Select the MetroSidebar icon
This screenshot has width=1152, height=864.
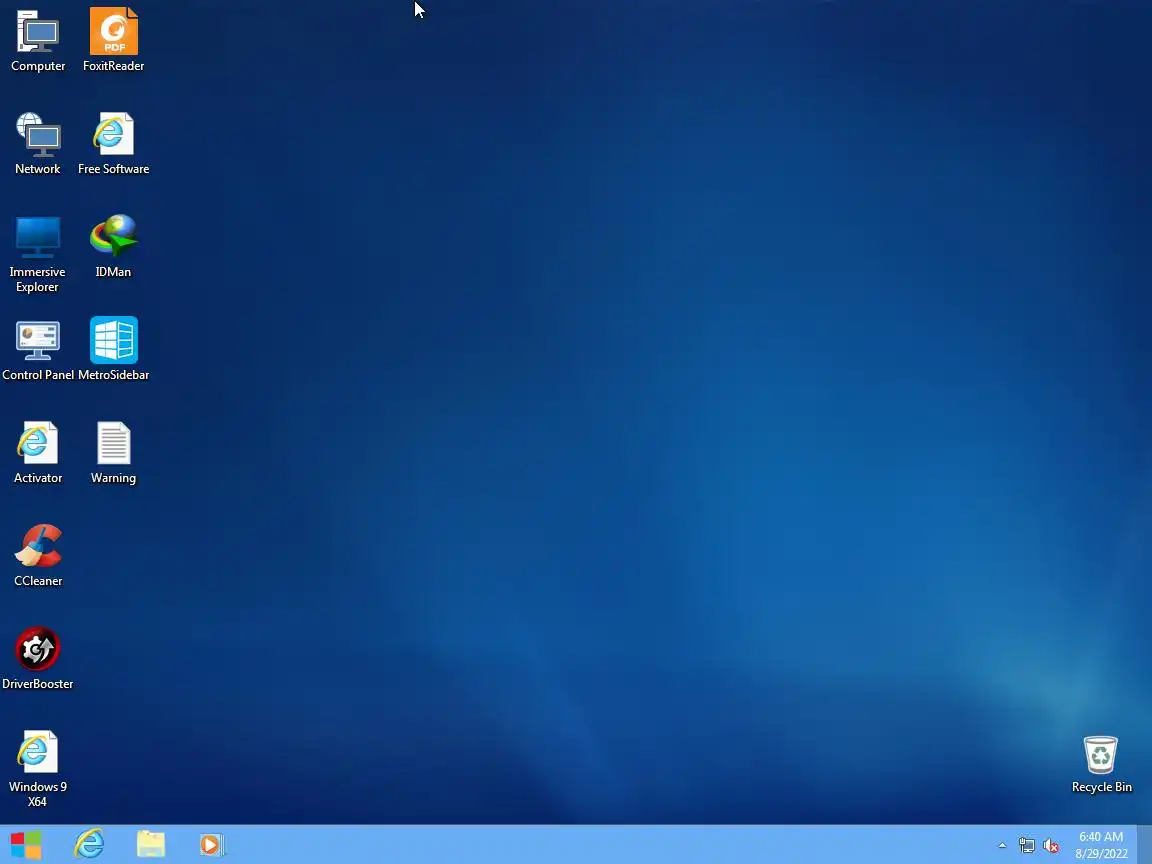click(113, 350)
